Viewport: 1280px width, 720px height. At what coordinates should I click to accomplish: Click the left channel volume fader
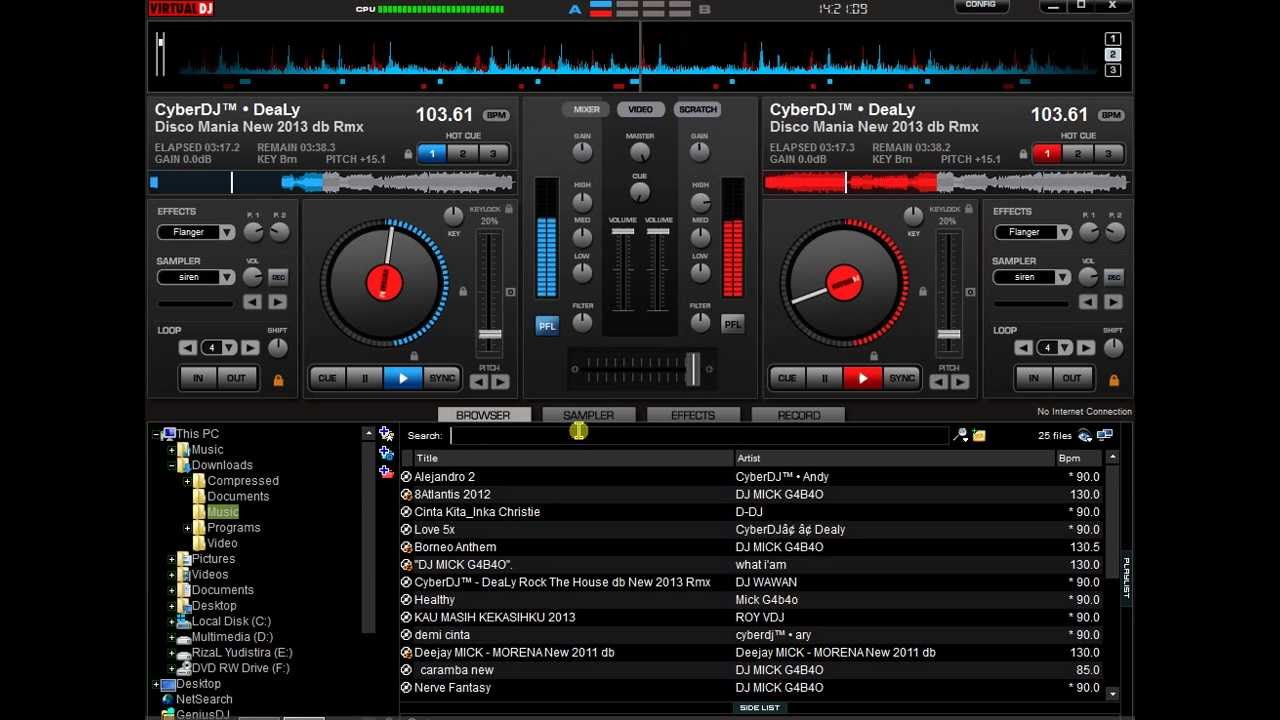click(622, 232)
